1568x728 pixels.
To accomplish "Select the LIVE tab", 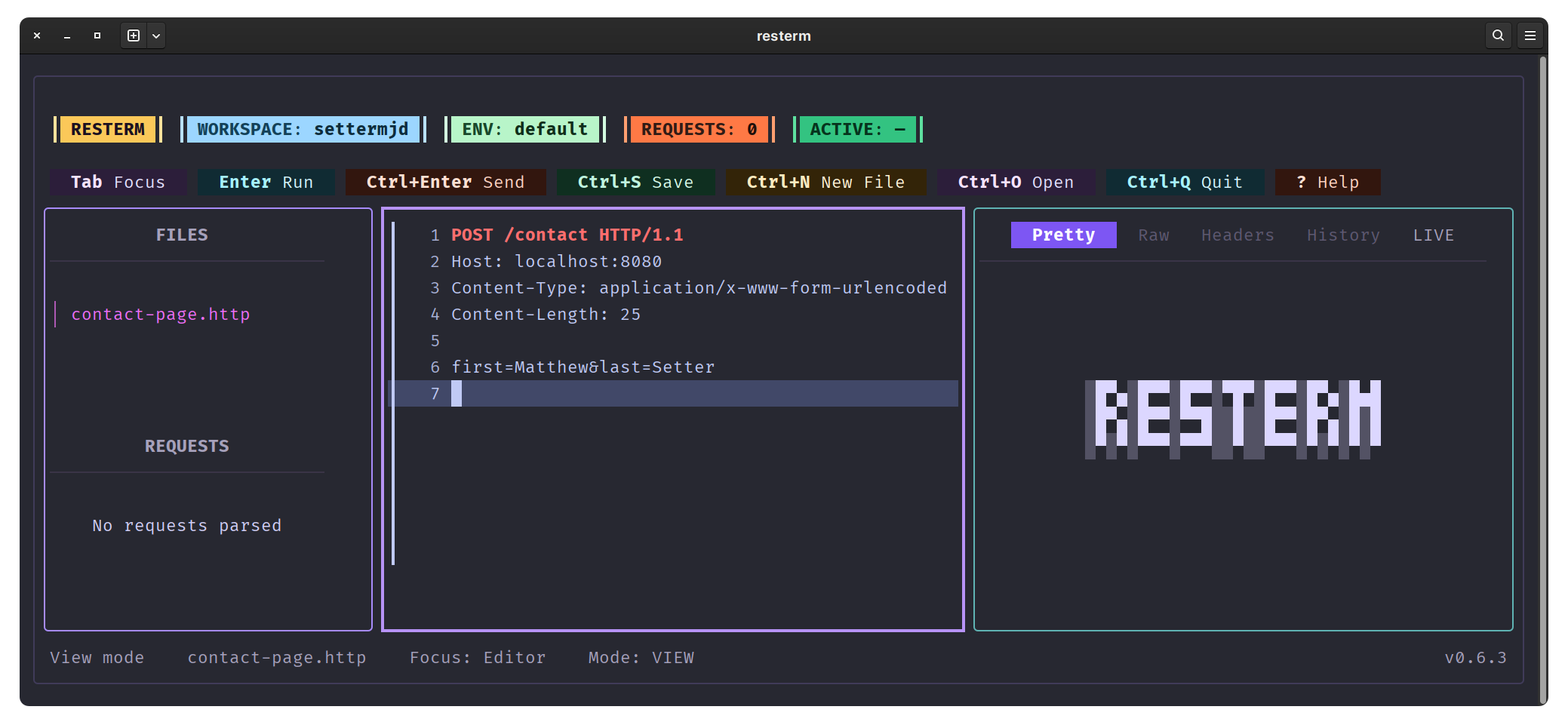I will coord(1433,235).
